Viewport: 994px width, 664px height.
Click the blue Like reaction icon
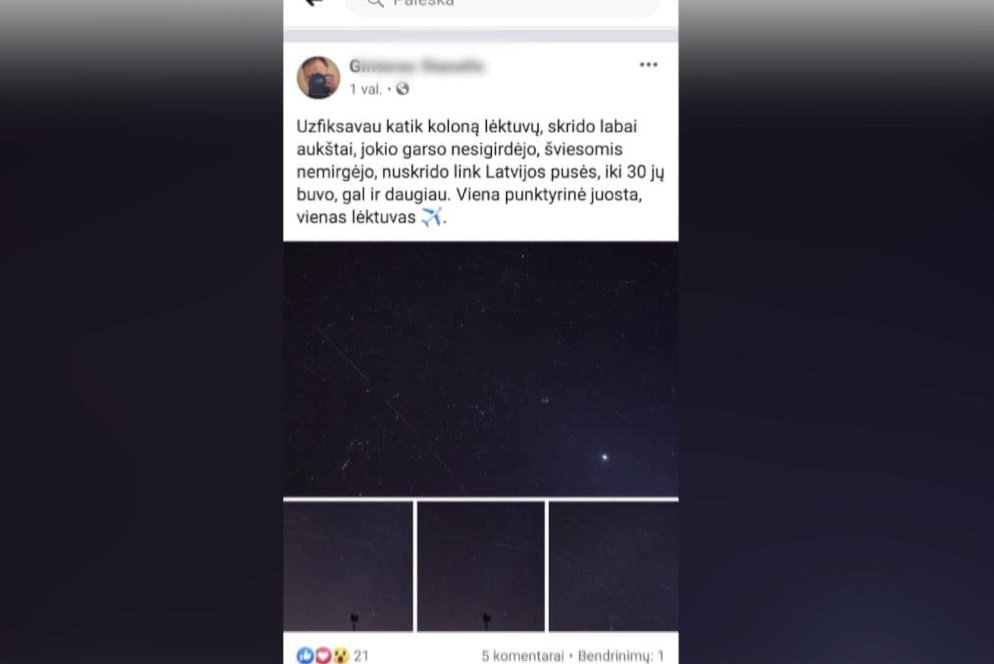coord(305,655)
